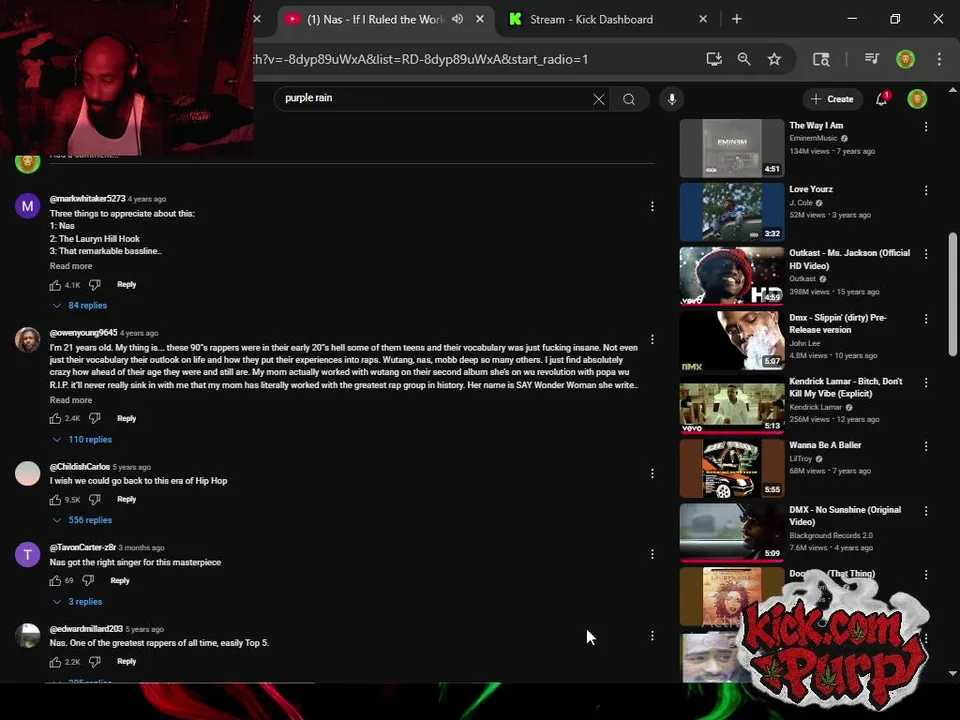Dislike markwhitaker5273's comment
960x720 pixels.
94,285
